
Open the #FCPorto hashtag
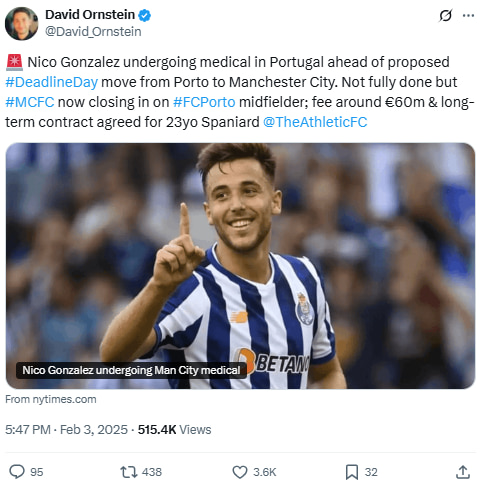point(204,102)
